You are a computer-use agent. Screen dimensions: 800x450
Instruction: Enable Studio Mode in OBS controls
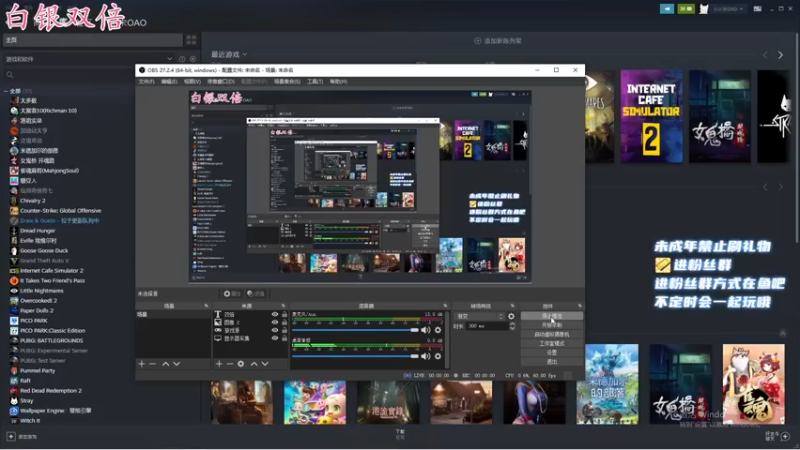[552, 343]
